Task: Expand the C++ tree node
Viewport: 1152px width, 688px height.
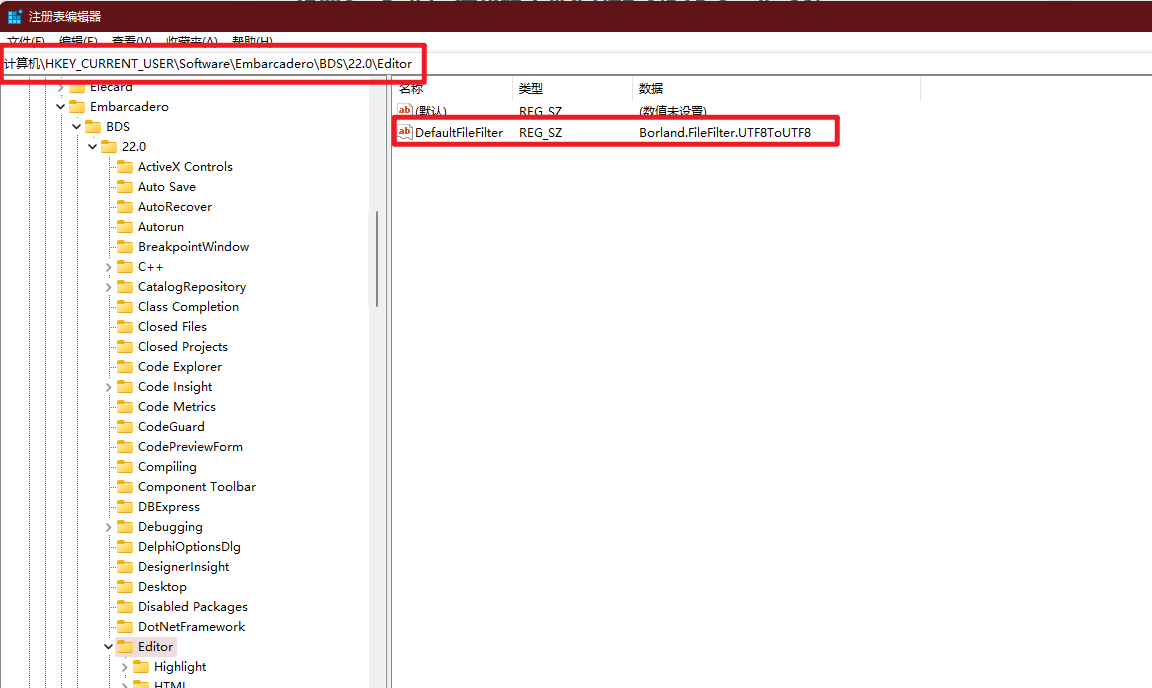Action: click(108, 266)
